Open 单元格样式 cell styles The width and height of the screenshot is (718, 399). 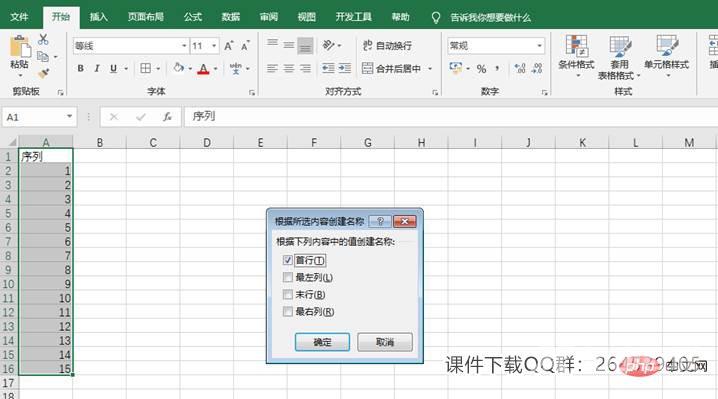(x=666, y=56)
